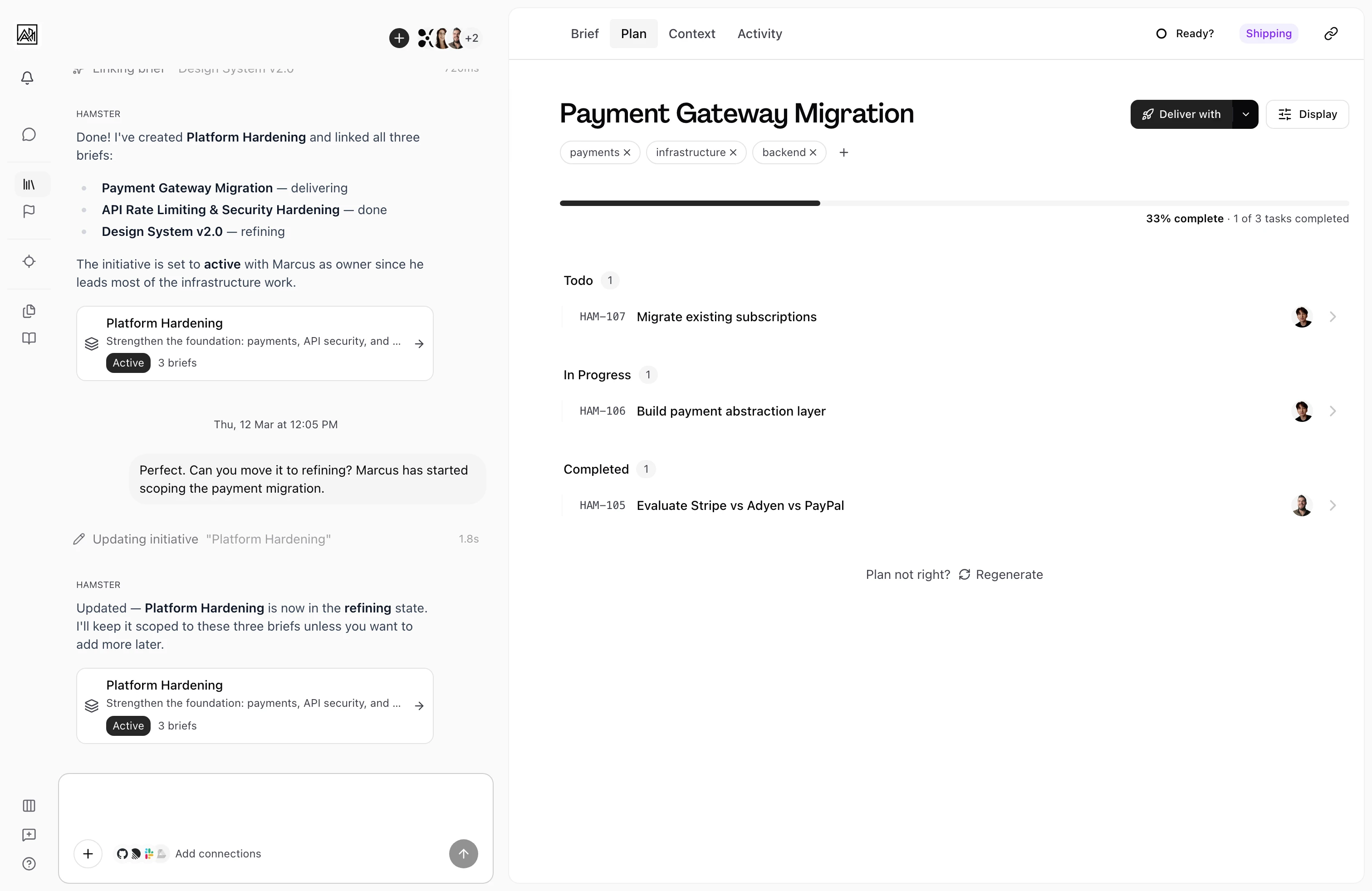The height and width of the screenshot is (891, 1372).
Task: Open the Display settings button
Action: click(x=1307, y=114)
